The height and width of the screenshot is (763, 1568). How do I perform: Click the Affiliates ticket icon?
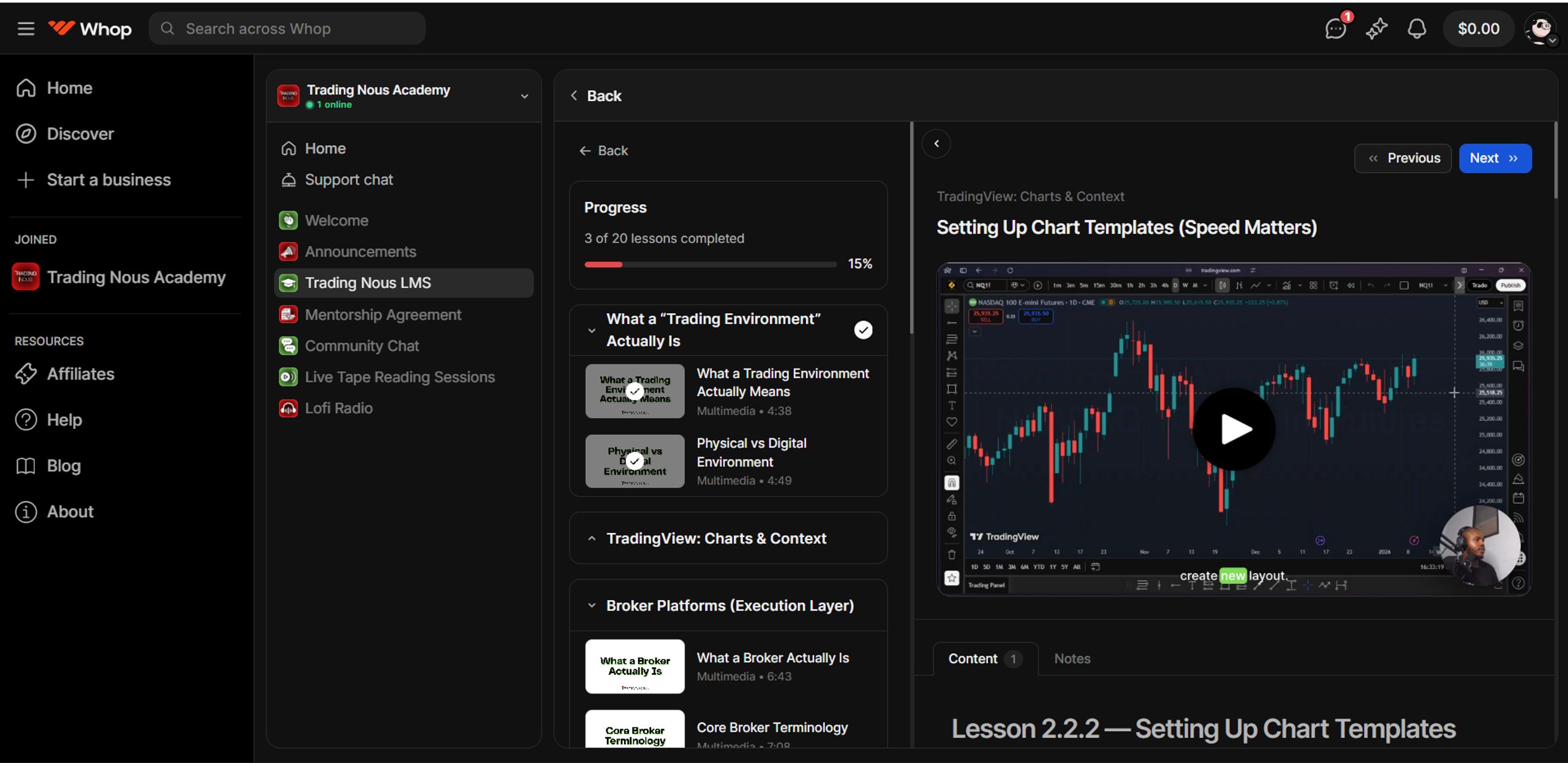(26, 374)
